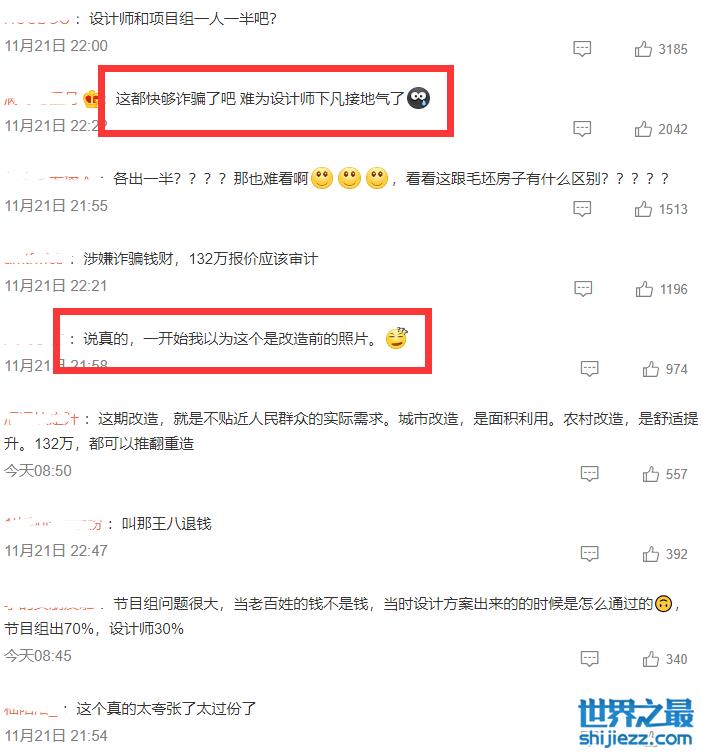Viewport: 703px width, 753px height.
Task: Reply to the 11月21日 21:55 comment
Action: click(x=582, y=209)
